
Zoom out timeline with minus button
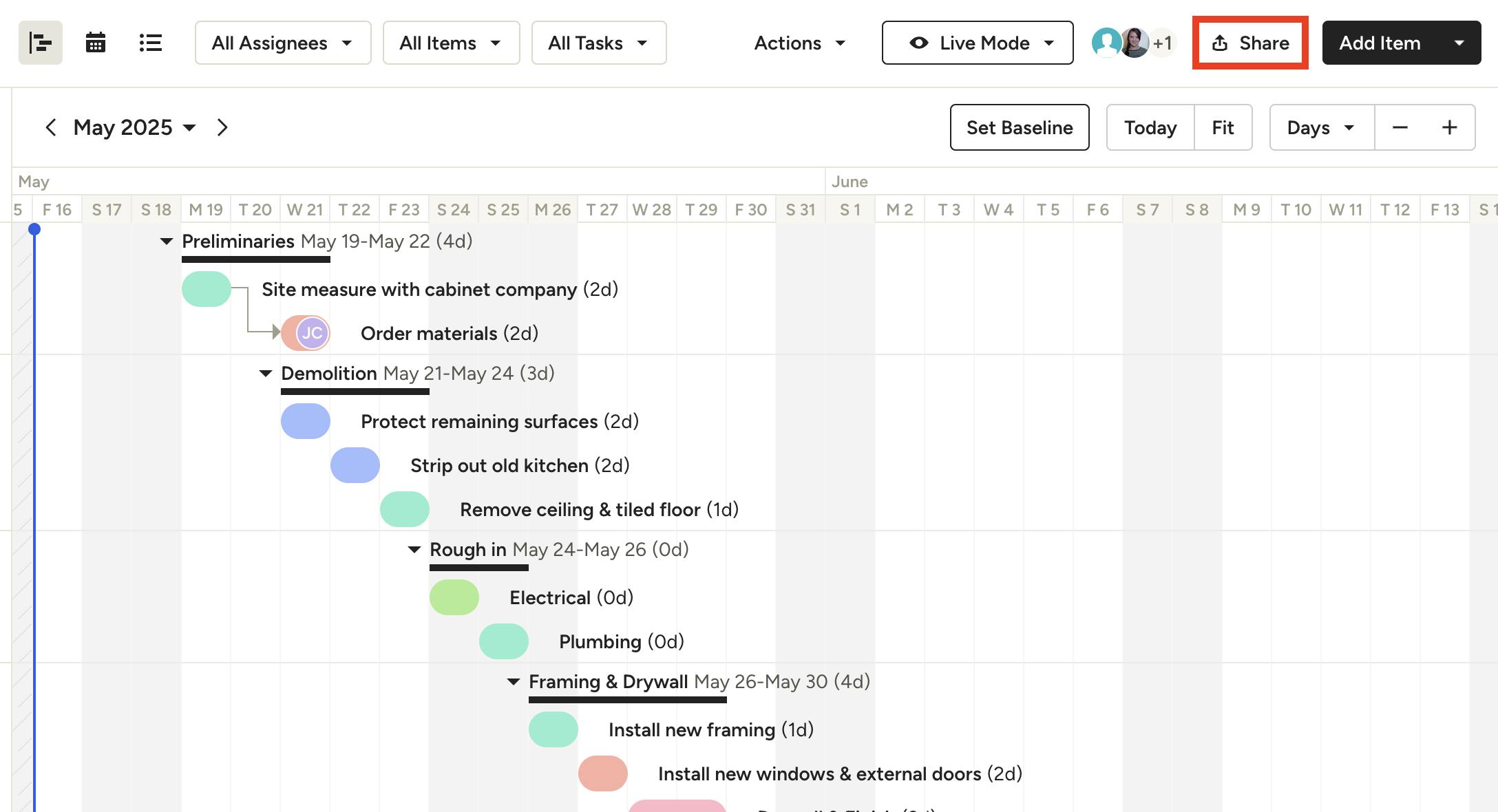point(1400,127)
